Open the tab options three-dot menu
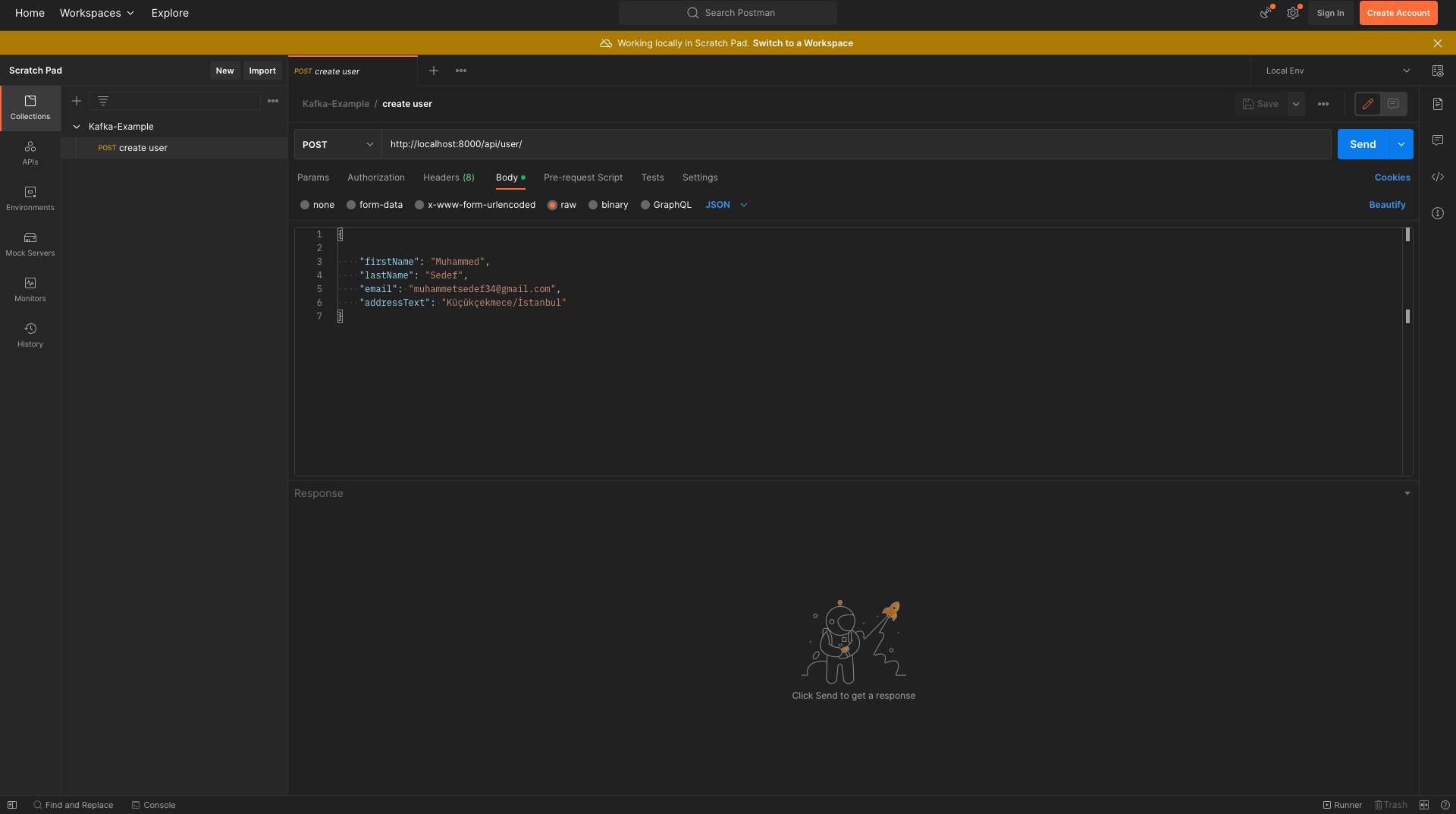The height and width of the screenshot is (814, 1456). pos(461,71)
